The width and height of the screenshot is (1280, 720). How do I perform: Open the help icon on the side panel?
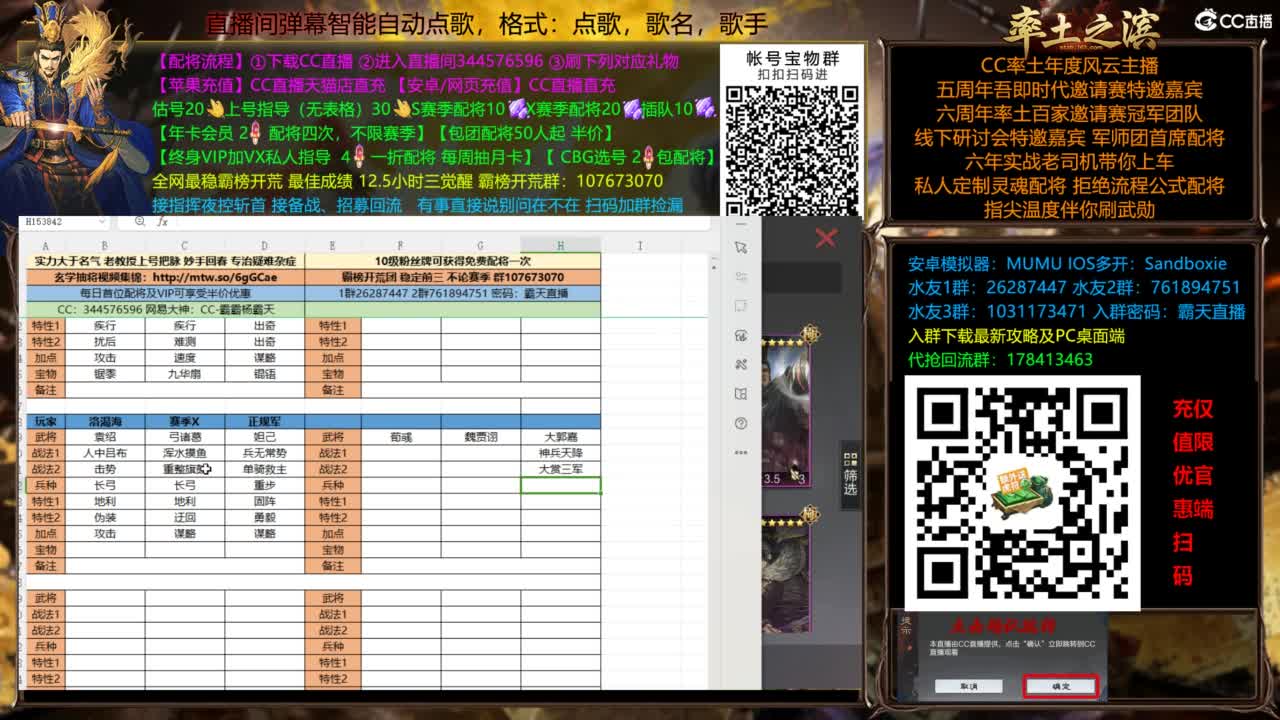coord(740,423)
